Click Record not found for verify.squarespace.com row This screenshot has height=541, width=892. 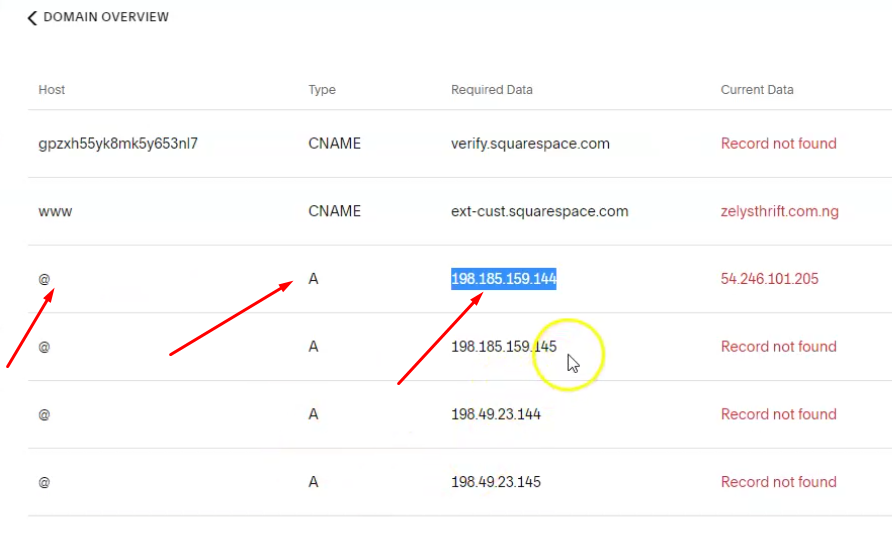click(x=778, y=143)
